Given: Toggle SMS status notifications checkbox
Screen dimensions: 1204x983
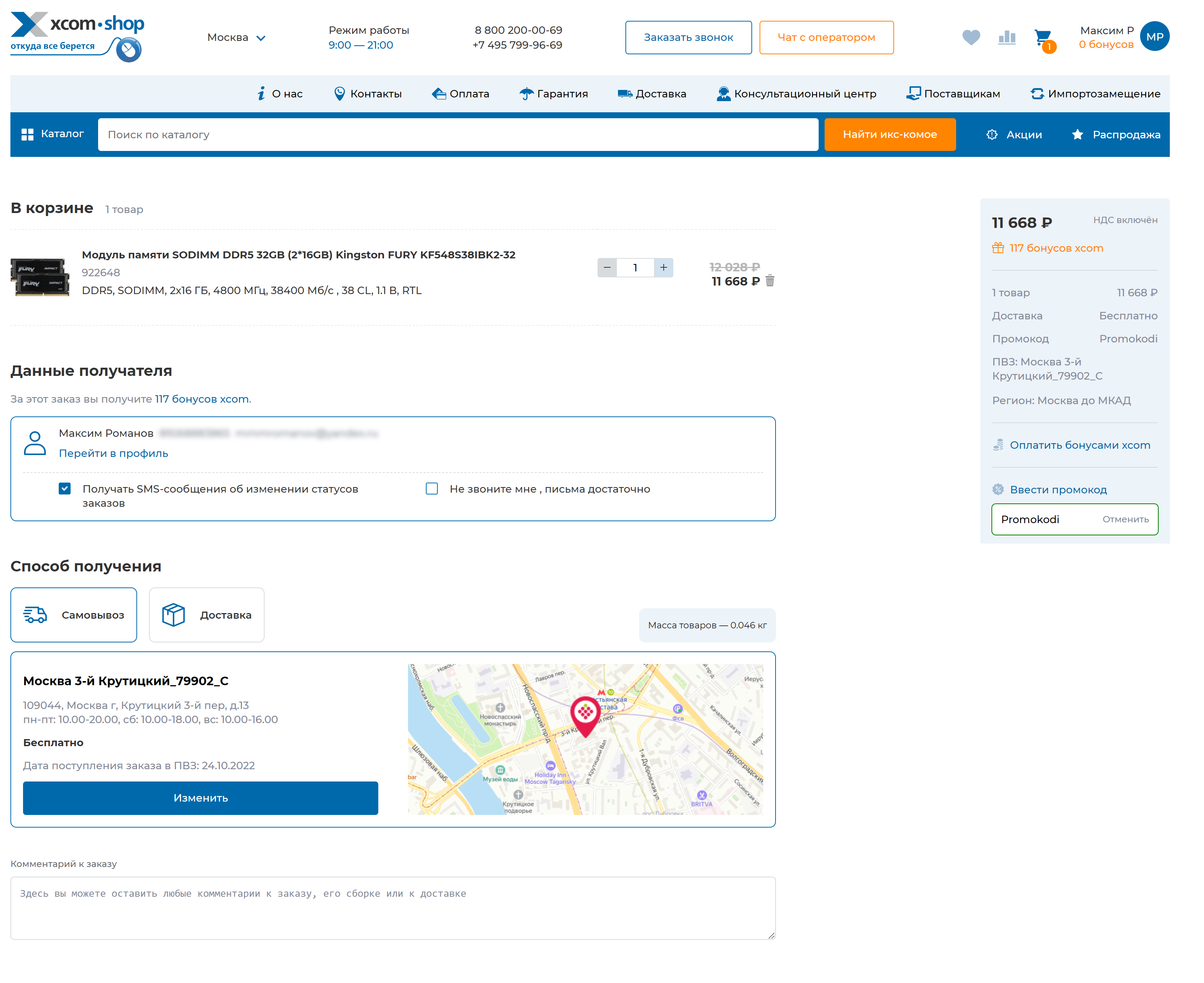Looking at the screenshot, I should point(65,488).
